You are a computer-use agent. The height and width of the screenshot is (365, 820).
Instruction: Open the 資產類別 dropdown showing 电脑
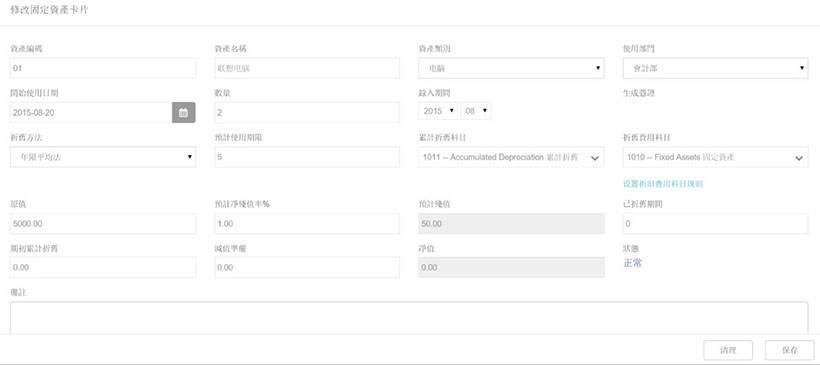pos(511,68)
